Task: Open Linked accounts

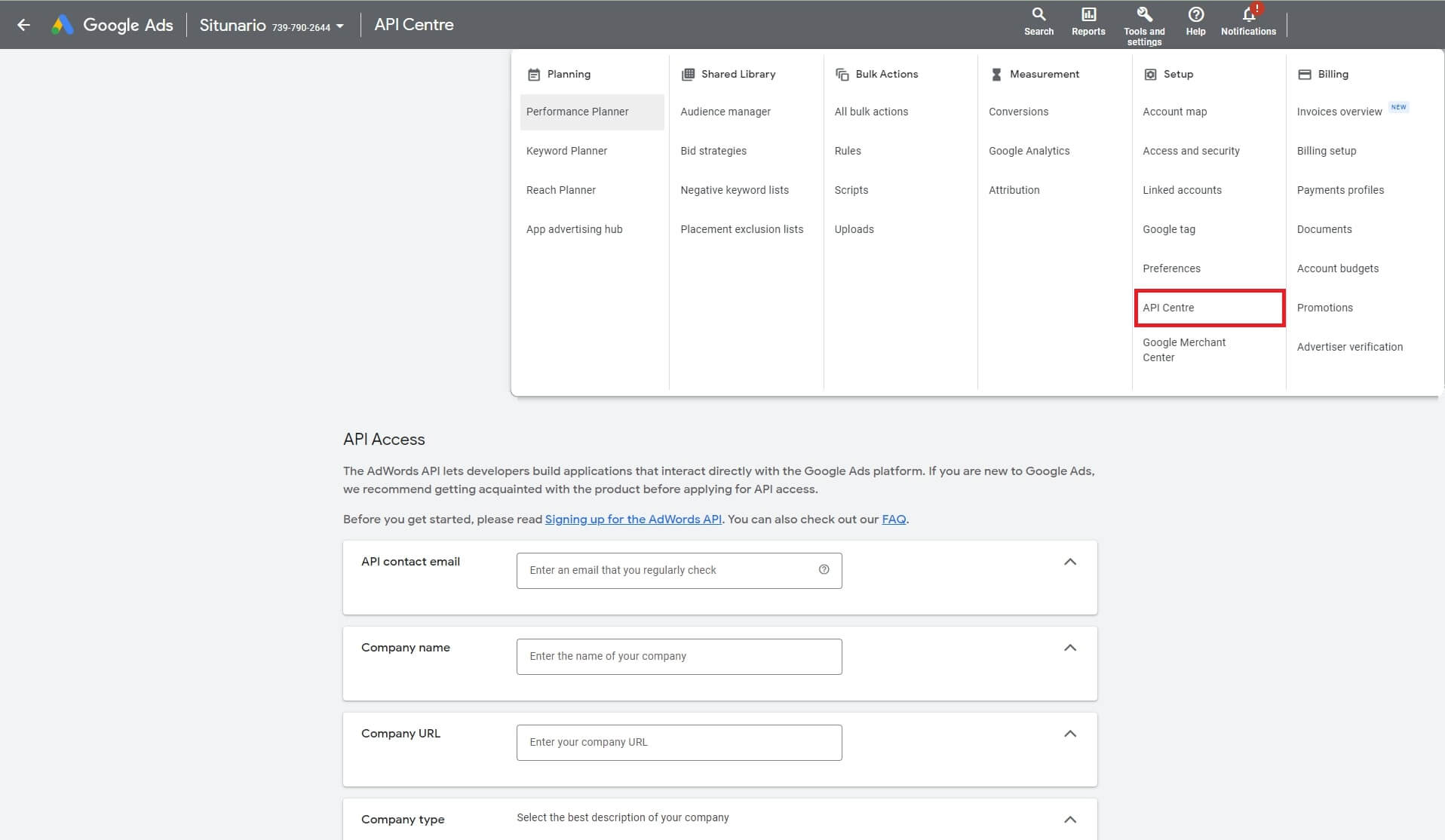Action: click(1182, 190)
